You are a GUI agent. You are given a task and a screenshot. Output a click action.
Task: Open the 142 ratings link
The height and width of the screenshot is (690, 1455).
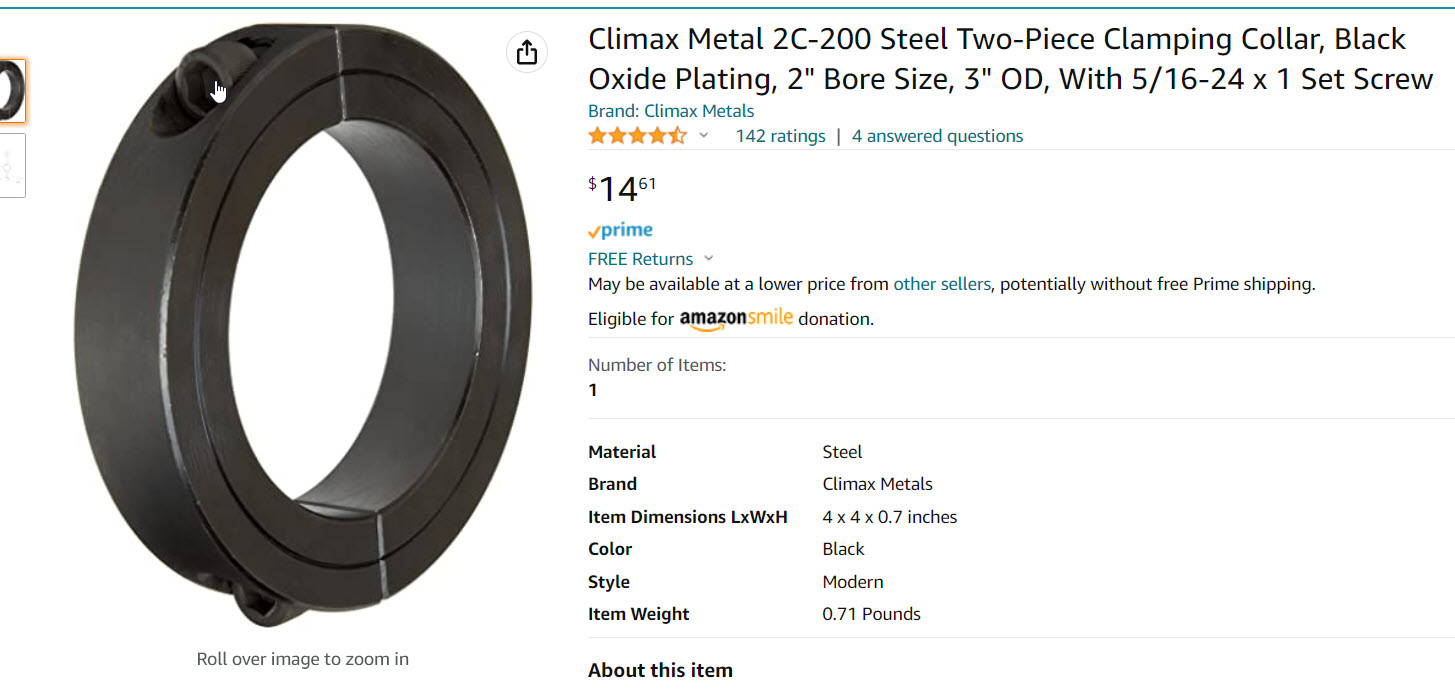pos(780,136)
